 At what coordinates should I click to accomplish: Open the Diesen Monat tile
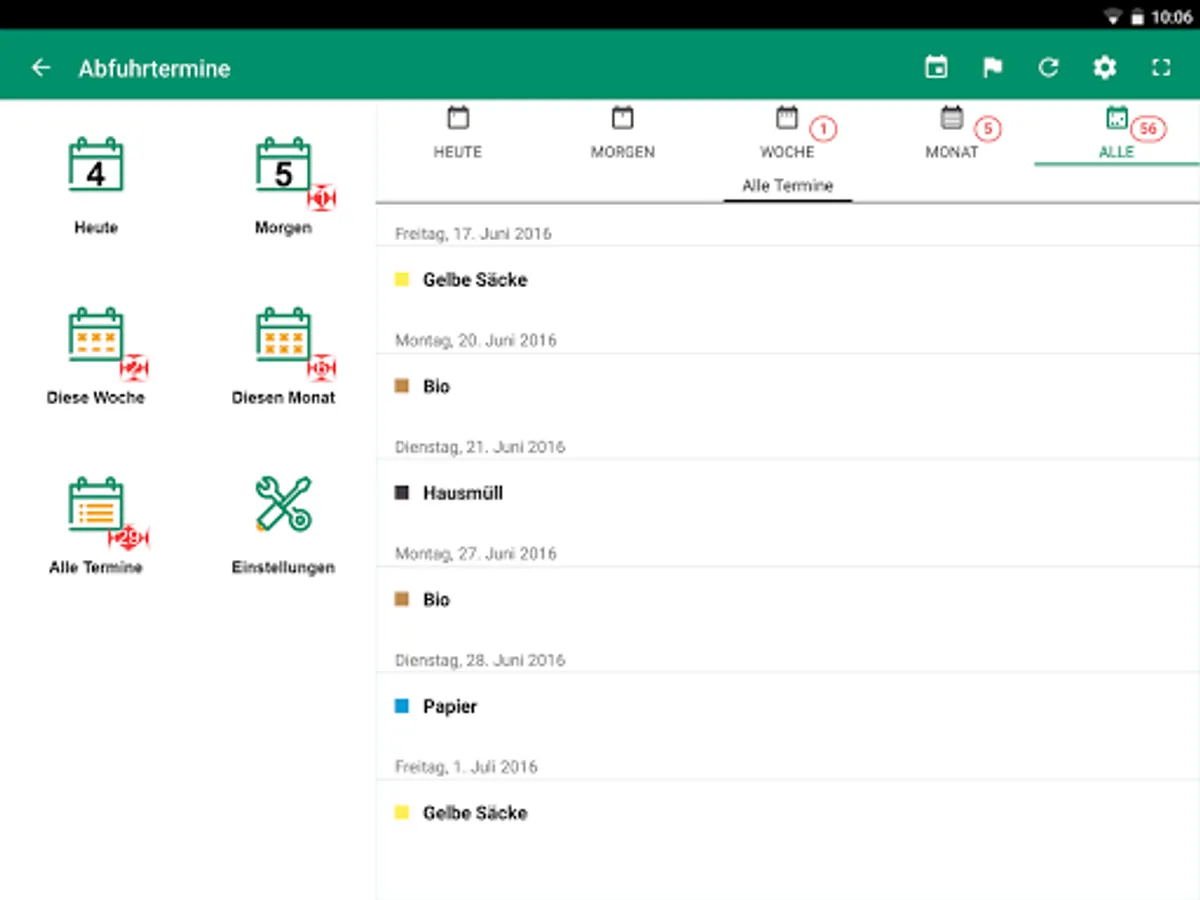pos(284,357)
